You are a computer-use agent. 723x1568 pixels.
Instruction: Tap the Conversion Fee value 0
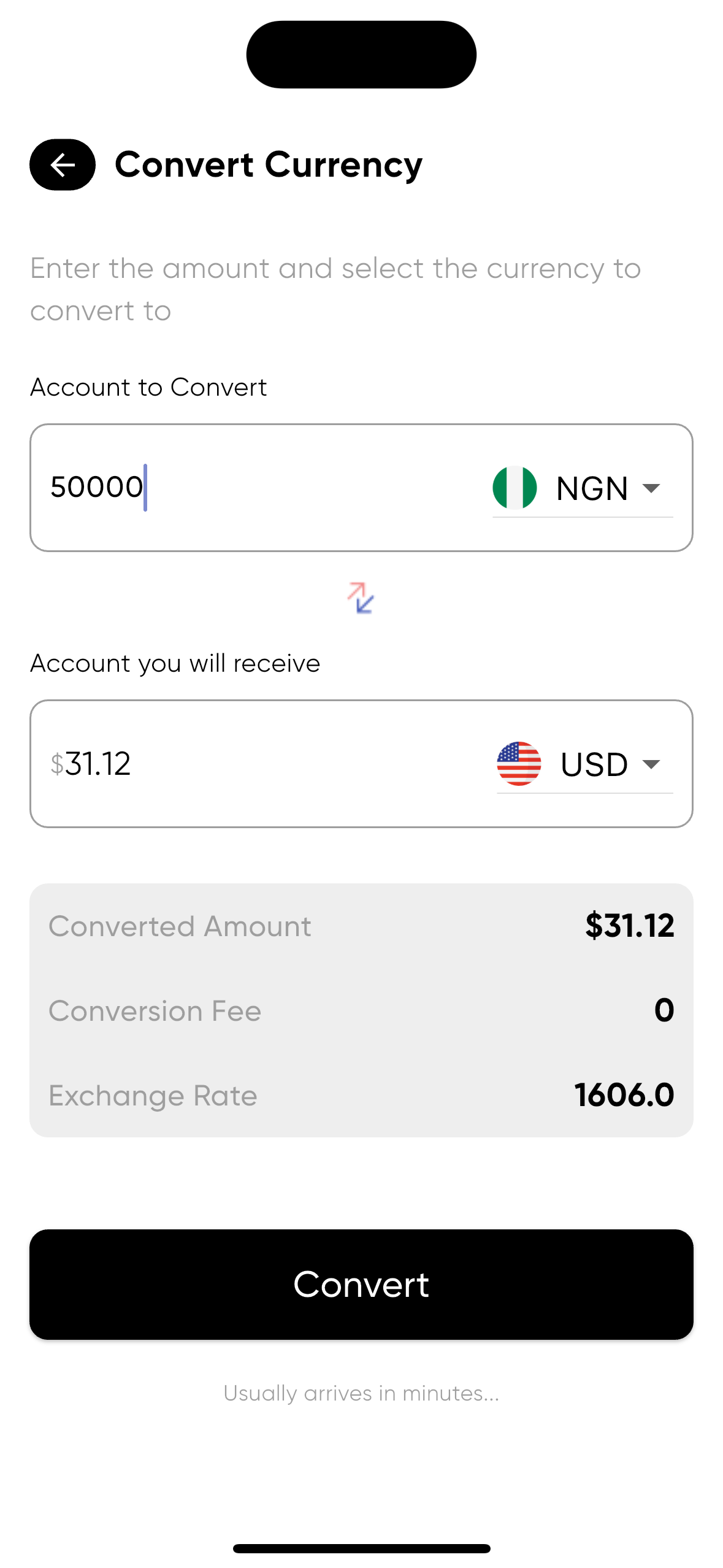(664, 1010)
